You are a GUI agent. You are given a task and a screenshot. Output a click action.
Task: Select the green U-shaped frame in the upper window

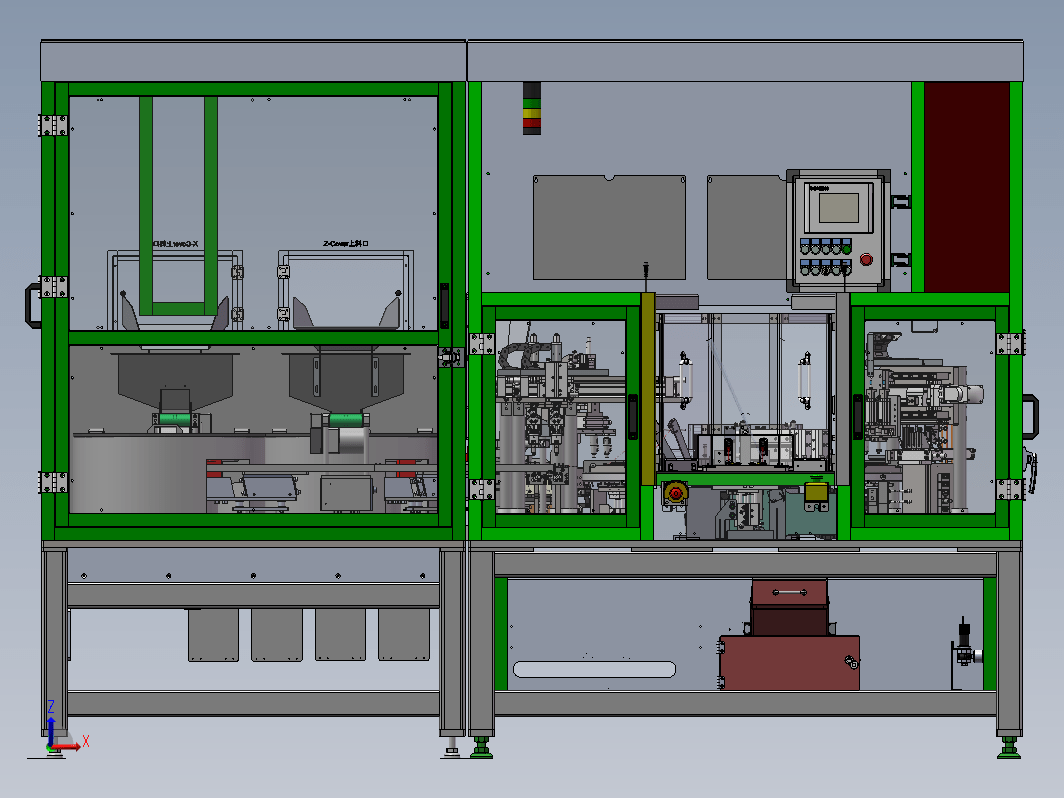point(178,206)
